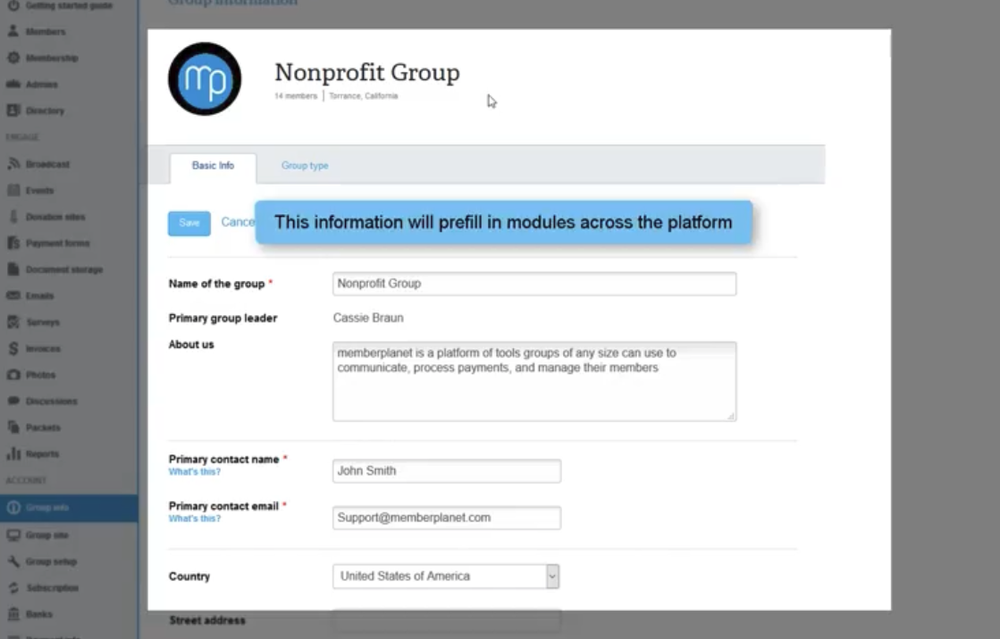This screenshot has height=639, width=1000.
Task: Click the Cassie Braun leader name
Action: 368,318
